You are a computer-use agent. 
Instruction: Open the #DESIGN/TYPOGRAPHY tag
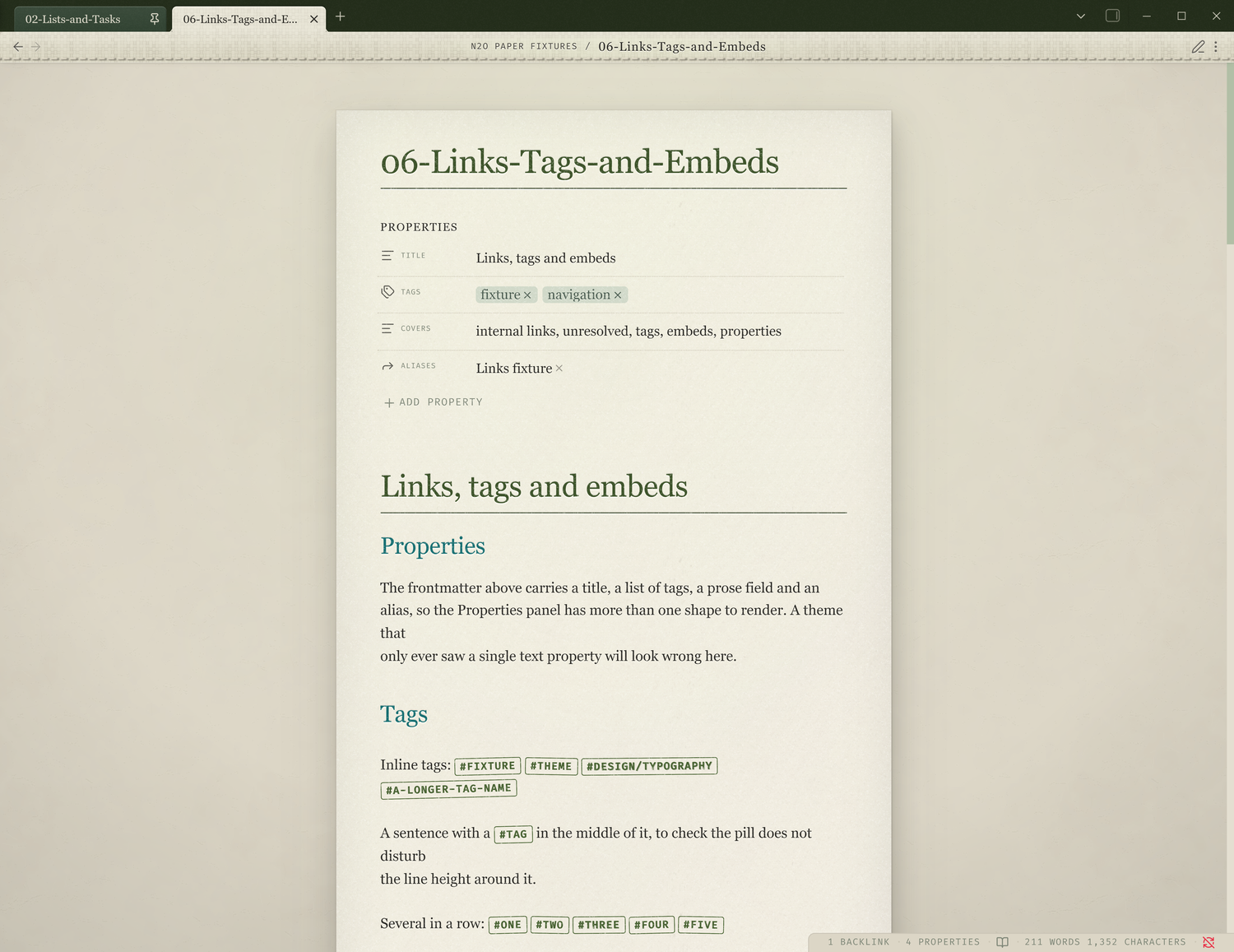tap(649, 766)
